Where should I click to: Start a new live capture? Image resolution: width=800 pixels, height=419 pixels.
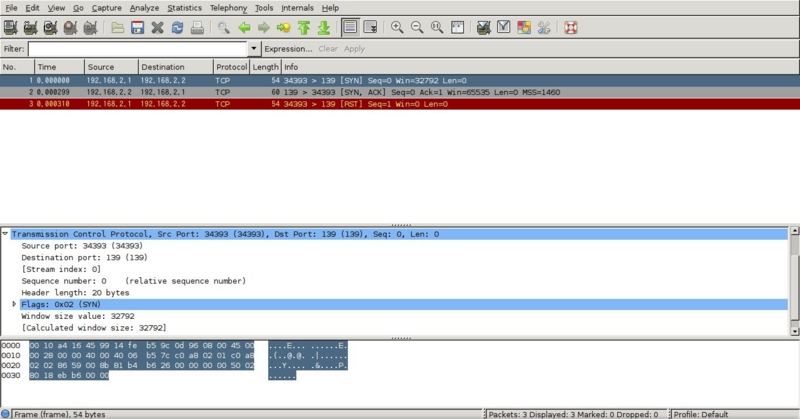pyautogui.click(x=51, y=28)
